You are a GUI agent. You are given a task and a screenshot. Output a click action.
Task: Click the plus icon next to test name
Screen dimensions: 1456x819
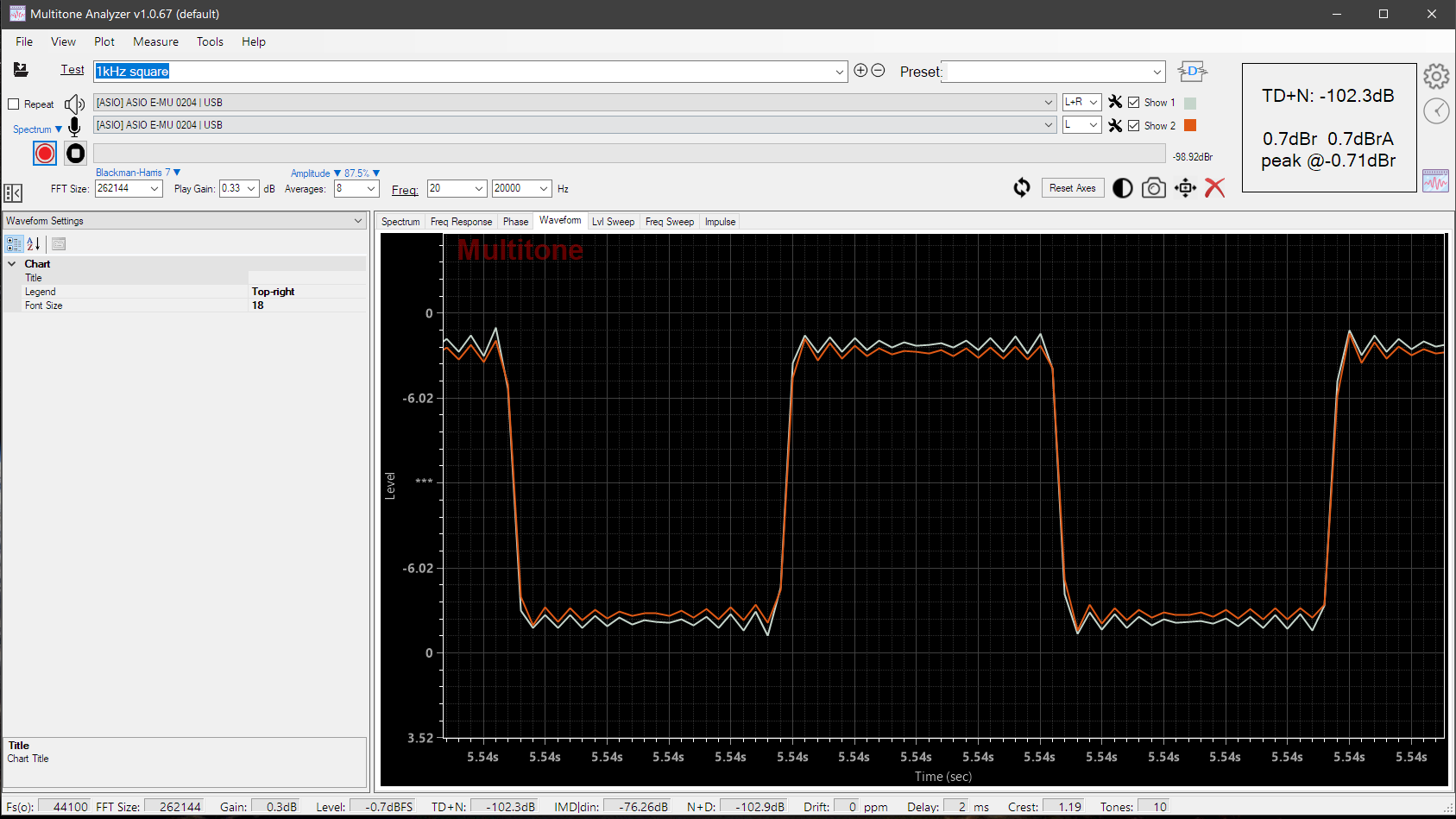click(860, 71)
